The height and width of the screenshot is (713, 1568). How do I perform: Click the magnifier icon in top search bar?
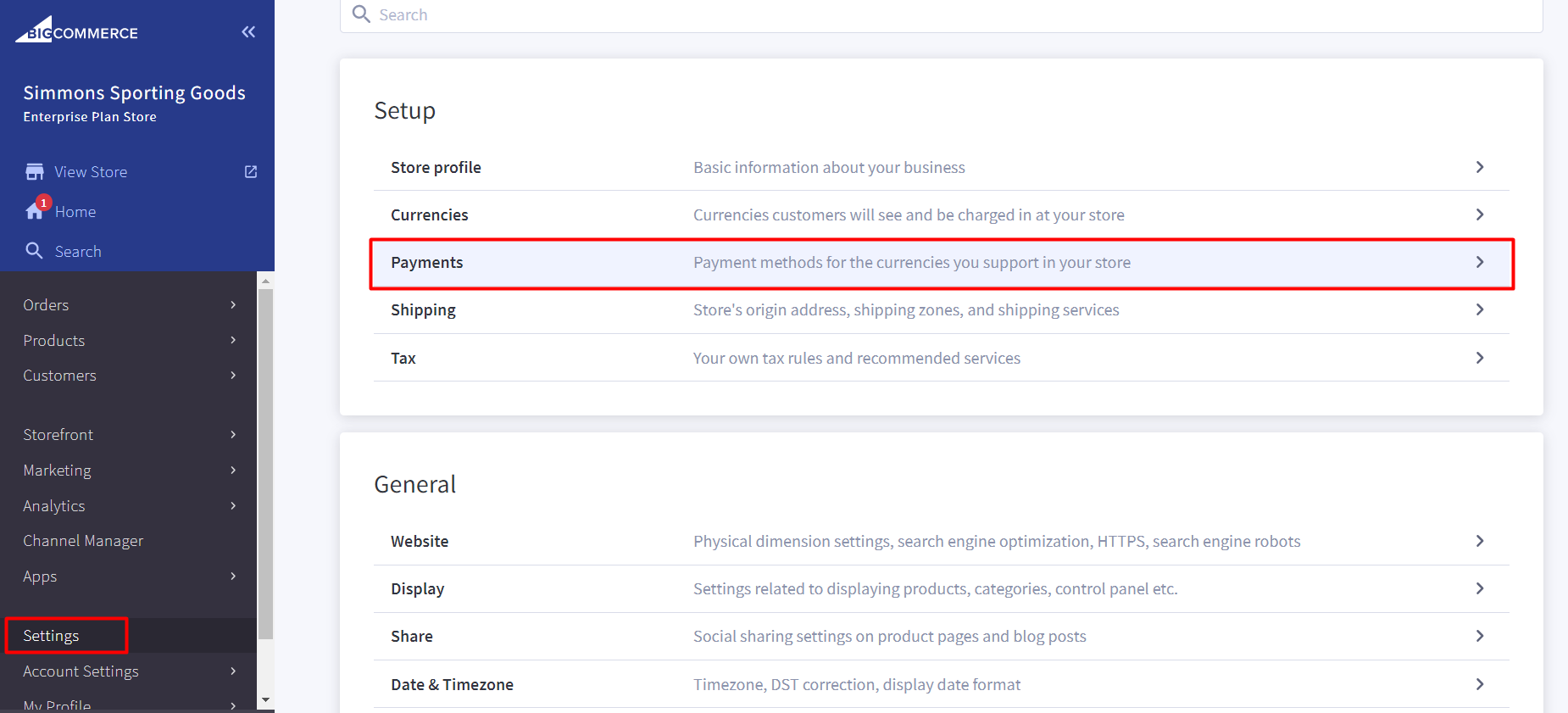point(361,14)
